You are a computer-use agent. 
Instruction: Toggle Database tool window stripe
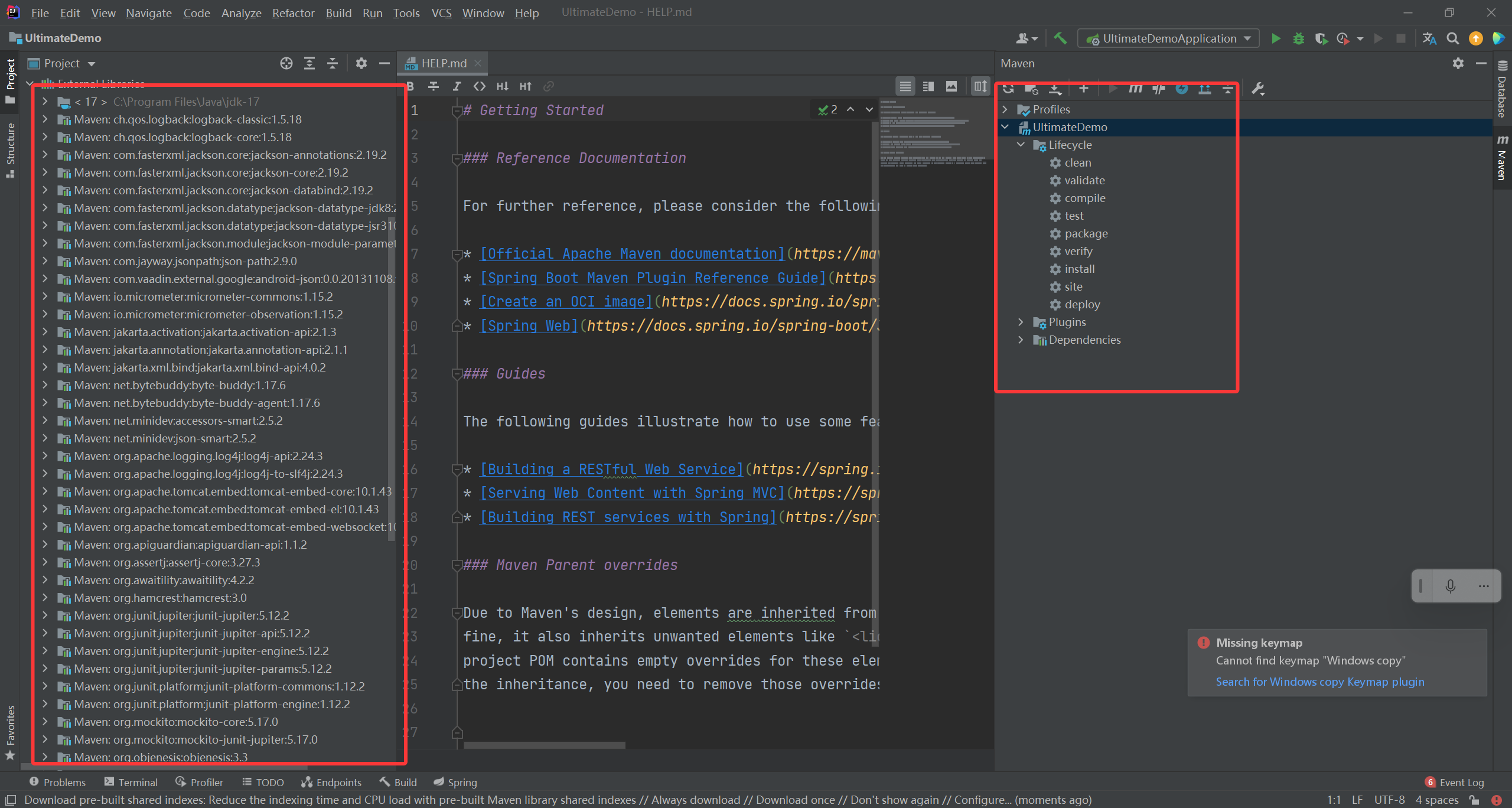[x=1503, y=90]
